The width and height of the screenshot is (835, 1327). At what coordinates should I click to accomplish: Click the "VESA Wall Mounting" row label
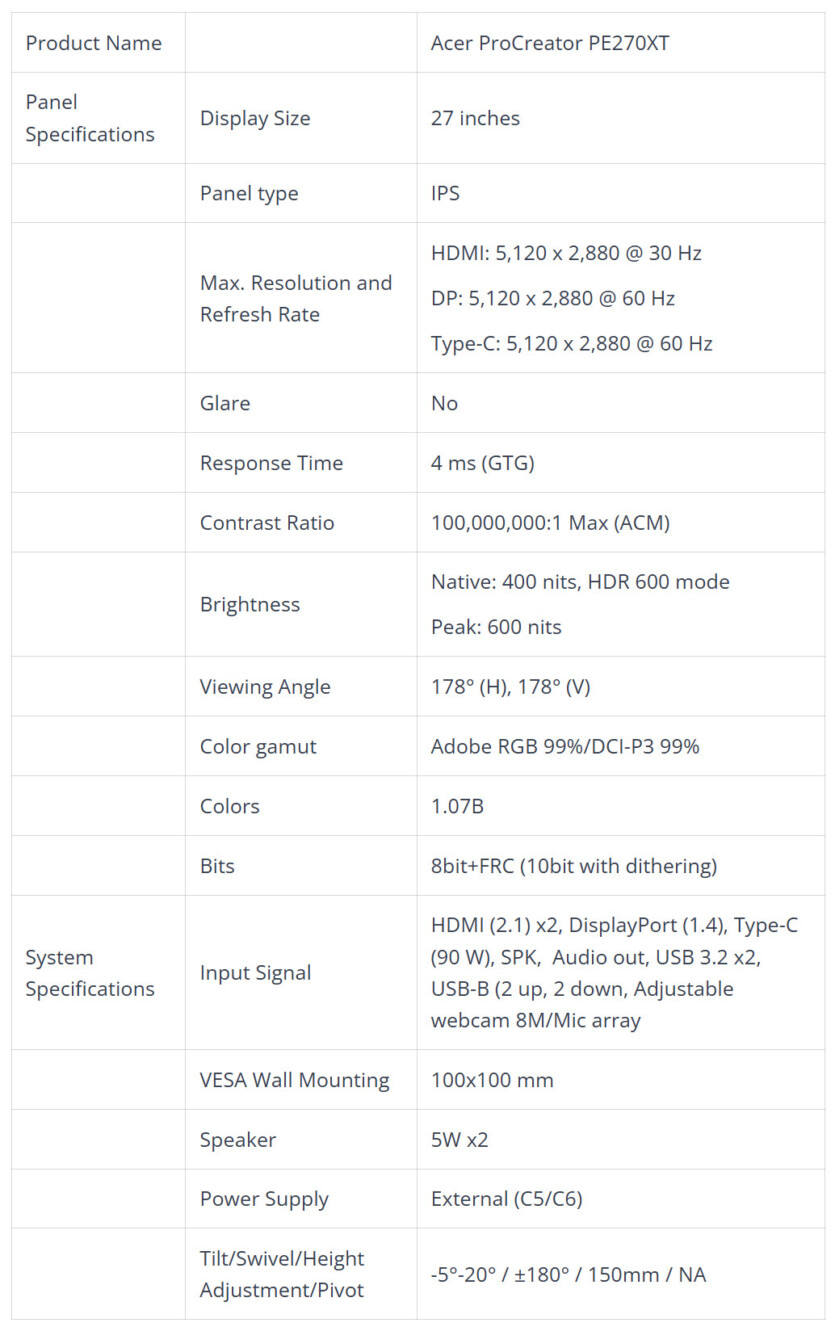(294, 1080)
